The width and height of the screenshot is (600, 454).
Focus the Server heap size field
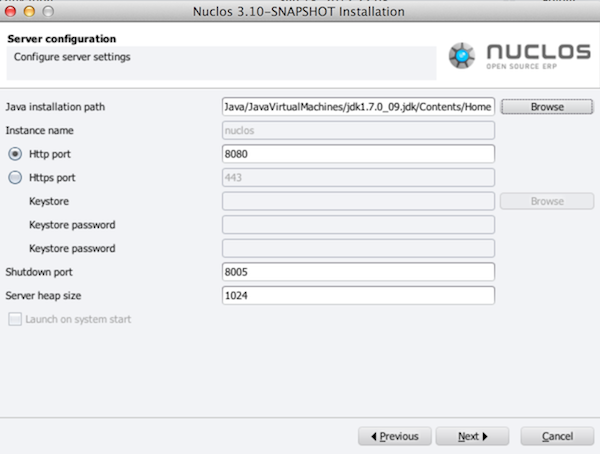tap(358, 296)
